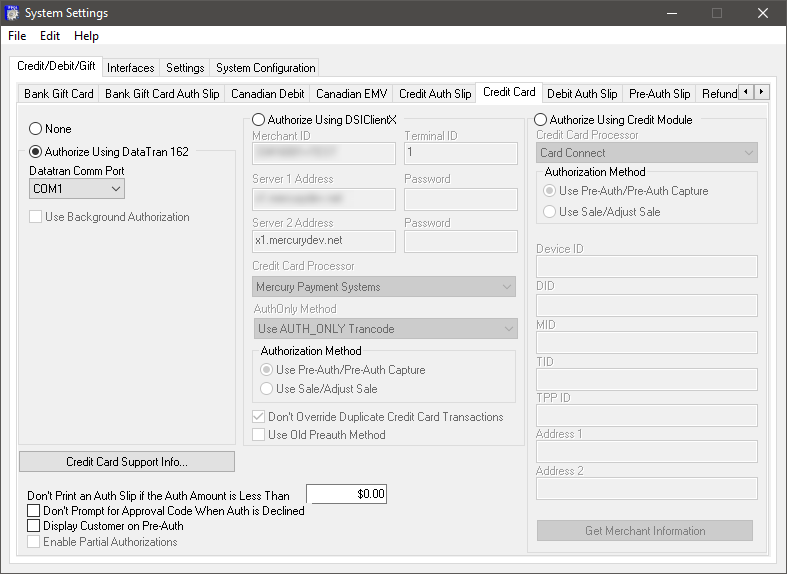Enable Display Customer on Pre-Auth checkbox
This screenshot has width=787, height=574.
pos(34,526)
